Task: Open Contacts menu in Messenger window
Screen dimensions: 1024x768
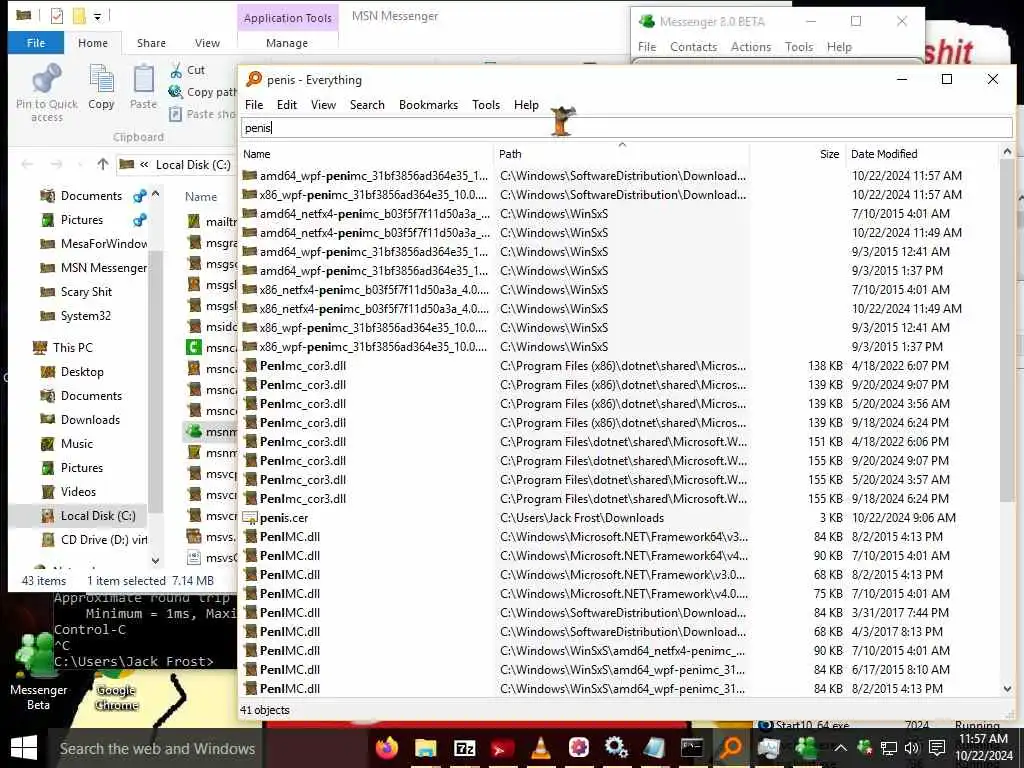Action: [x=694, y=47]
